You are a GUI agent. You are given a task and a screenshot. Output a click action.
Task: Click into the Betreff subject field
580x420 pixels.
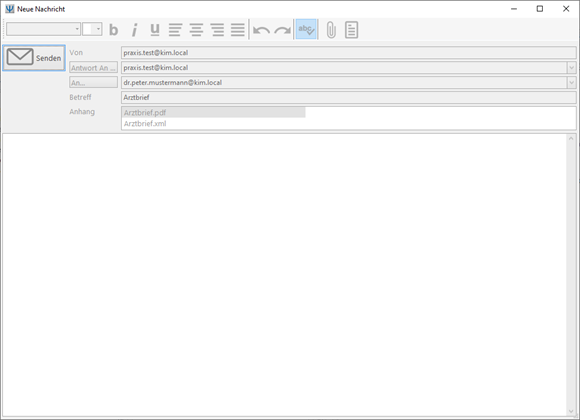coord(348,97)
